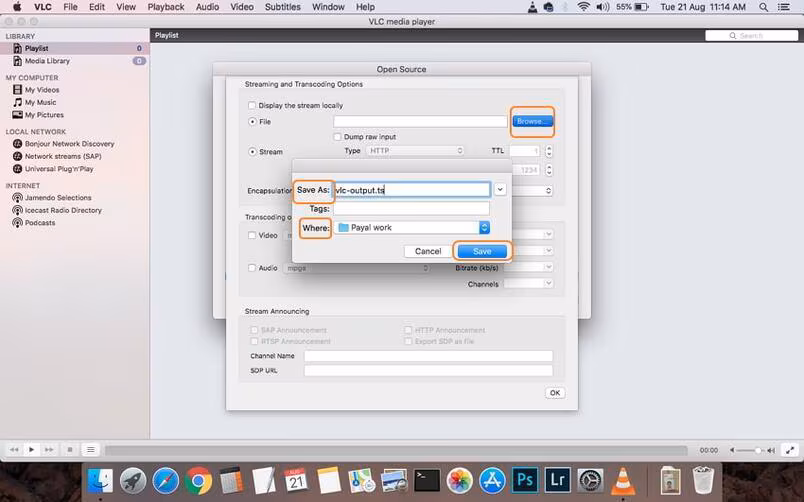Click Cancel in the save dialog
The width and height of the screenshot is (804, 502).
pyautogui.click(x=428, y=251)
